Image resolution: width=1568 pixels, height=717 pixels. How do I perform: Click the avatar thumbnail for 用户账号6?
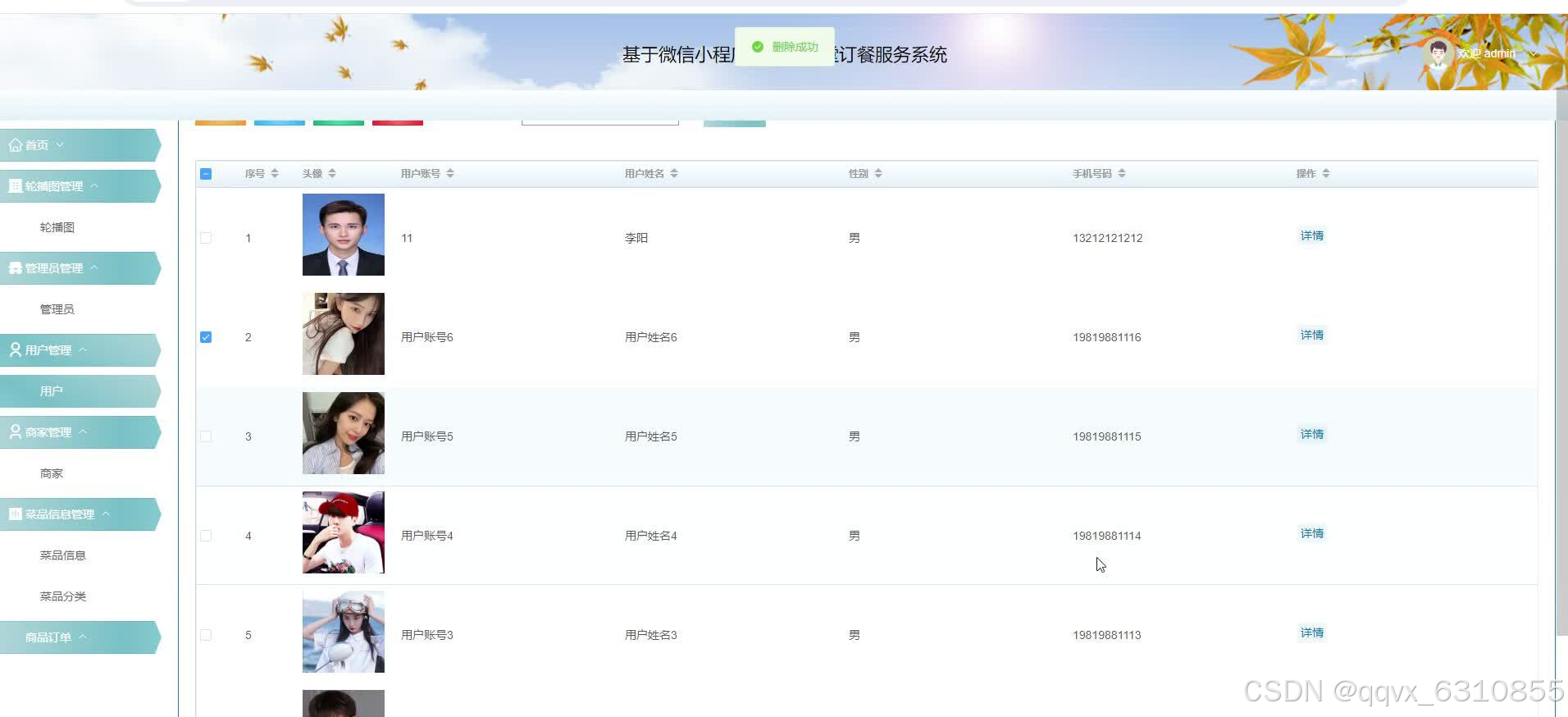pyautogui.click(x=344, y=334)
